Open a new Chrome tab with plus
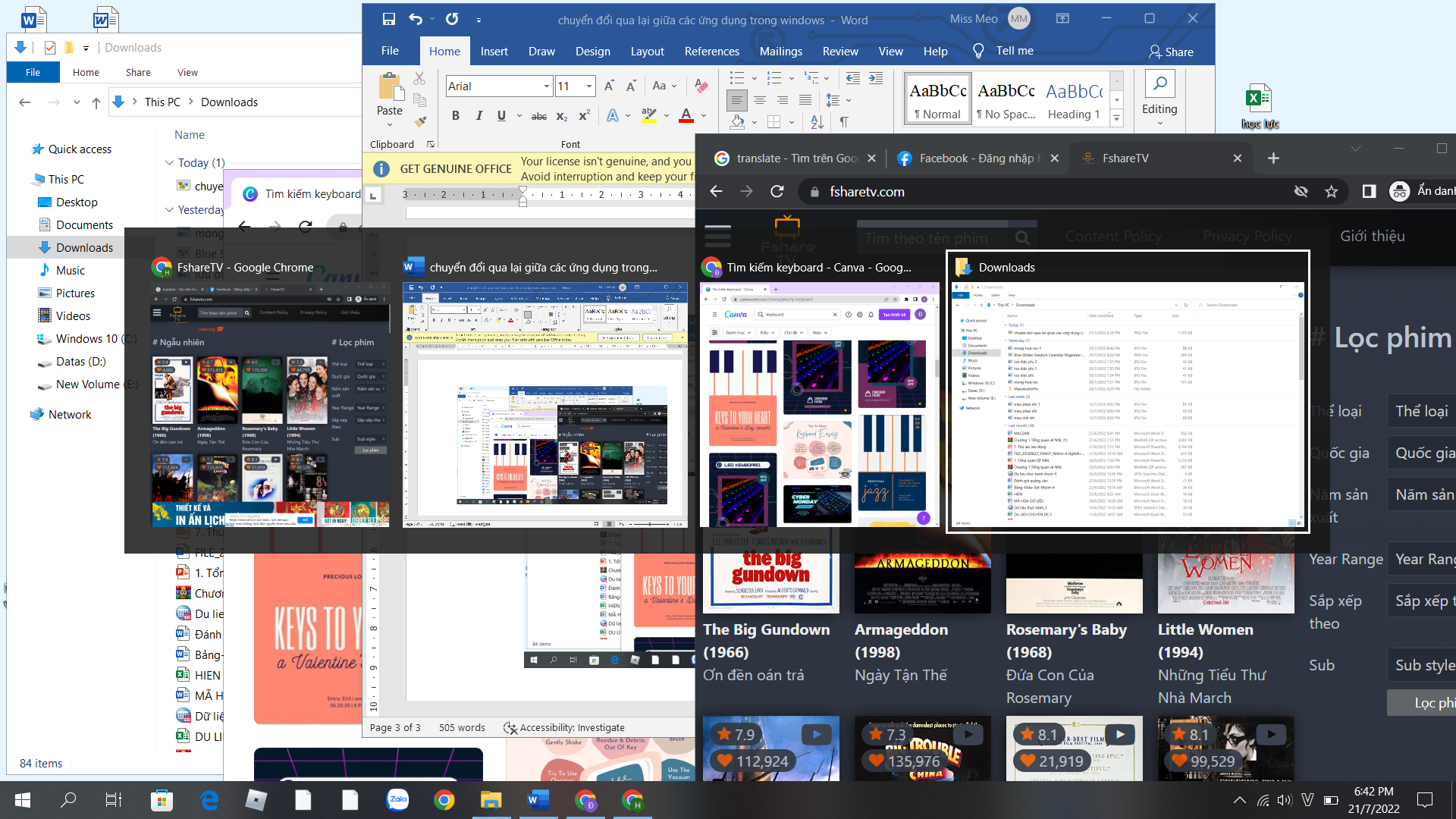1456x819 pixels. point(1273,158)
